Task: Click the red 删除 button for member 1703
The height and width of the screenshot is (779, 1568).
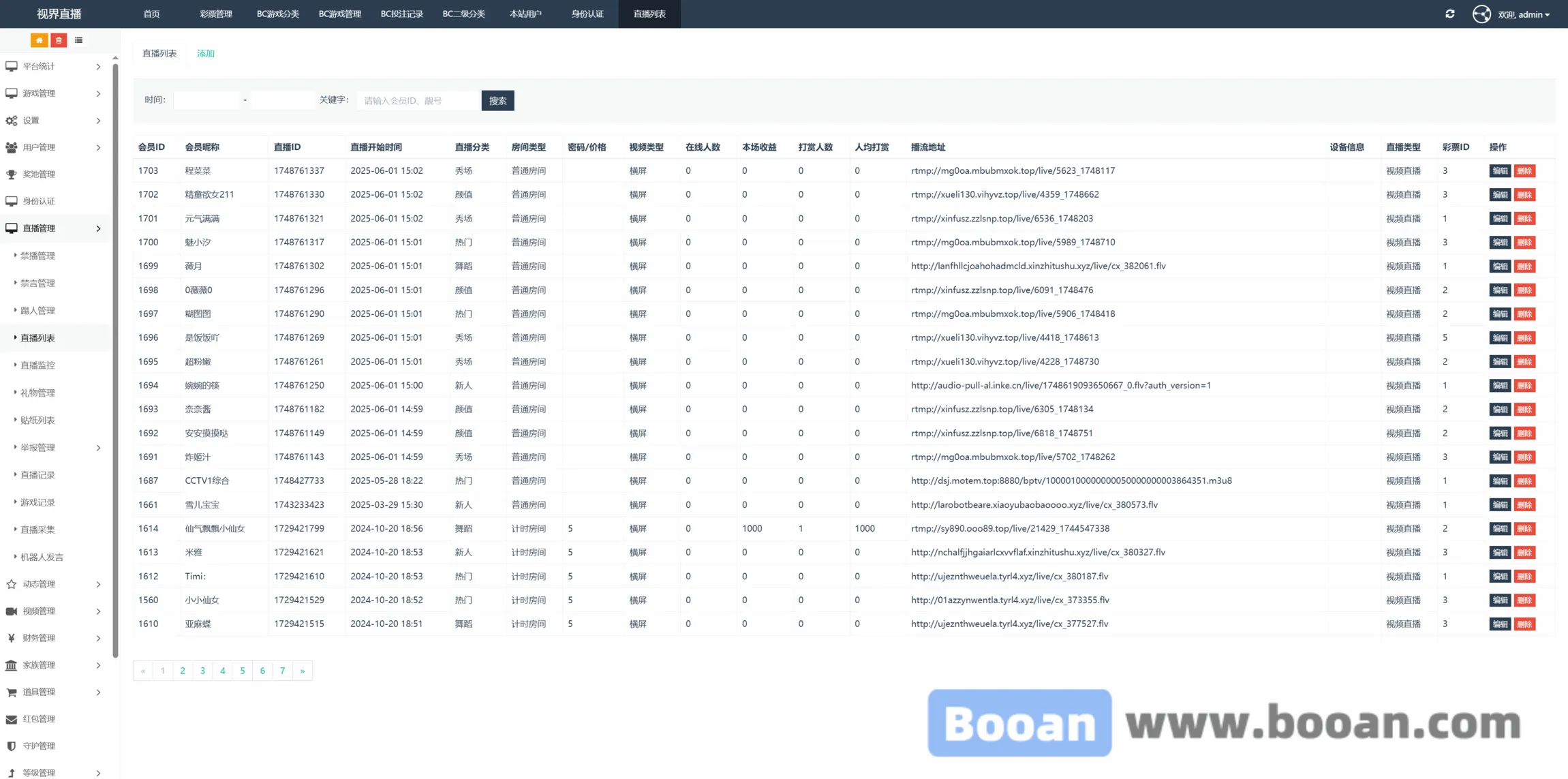Action: click(1524, 171)
